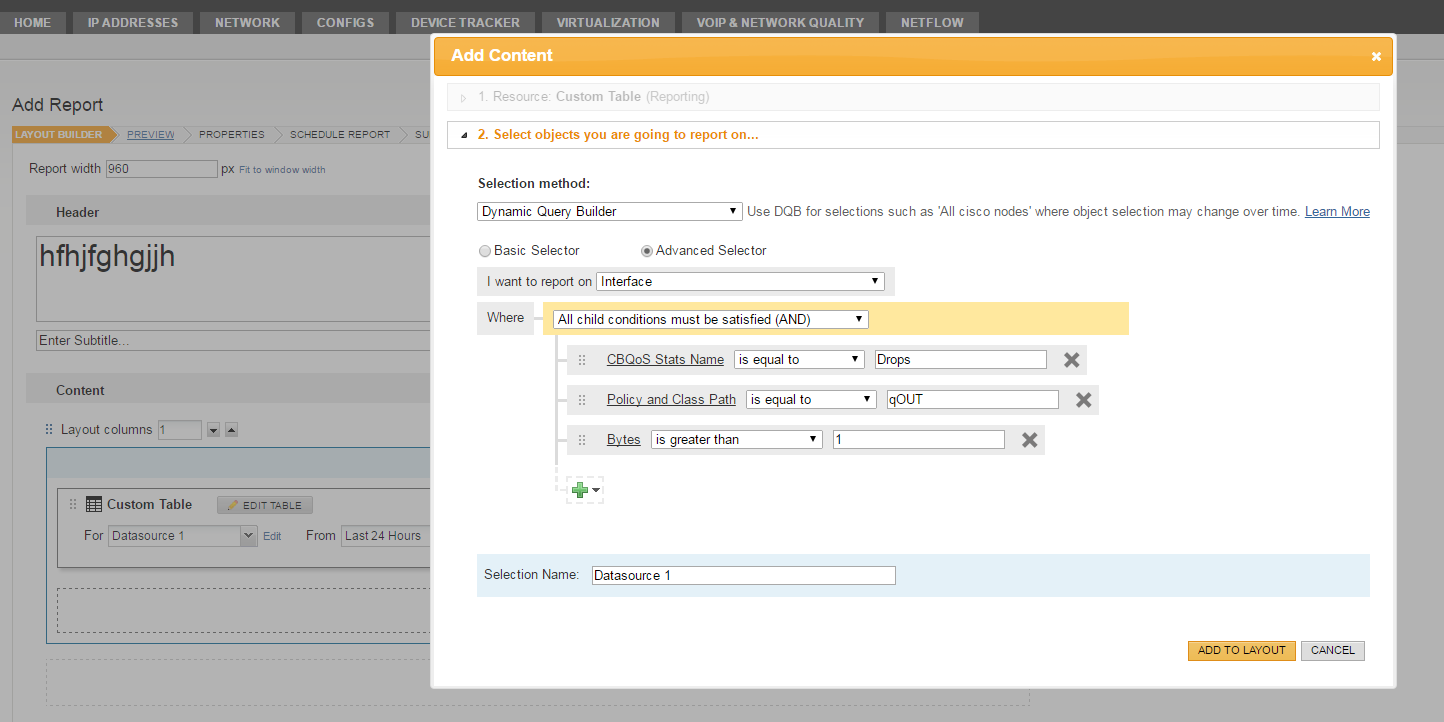
Task: Delete the Bytes condition row
Action: coord(1029,440)
